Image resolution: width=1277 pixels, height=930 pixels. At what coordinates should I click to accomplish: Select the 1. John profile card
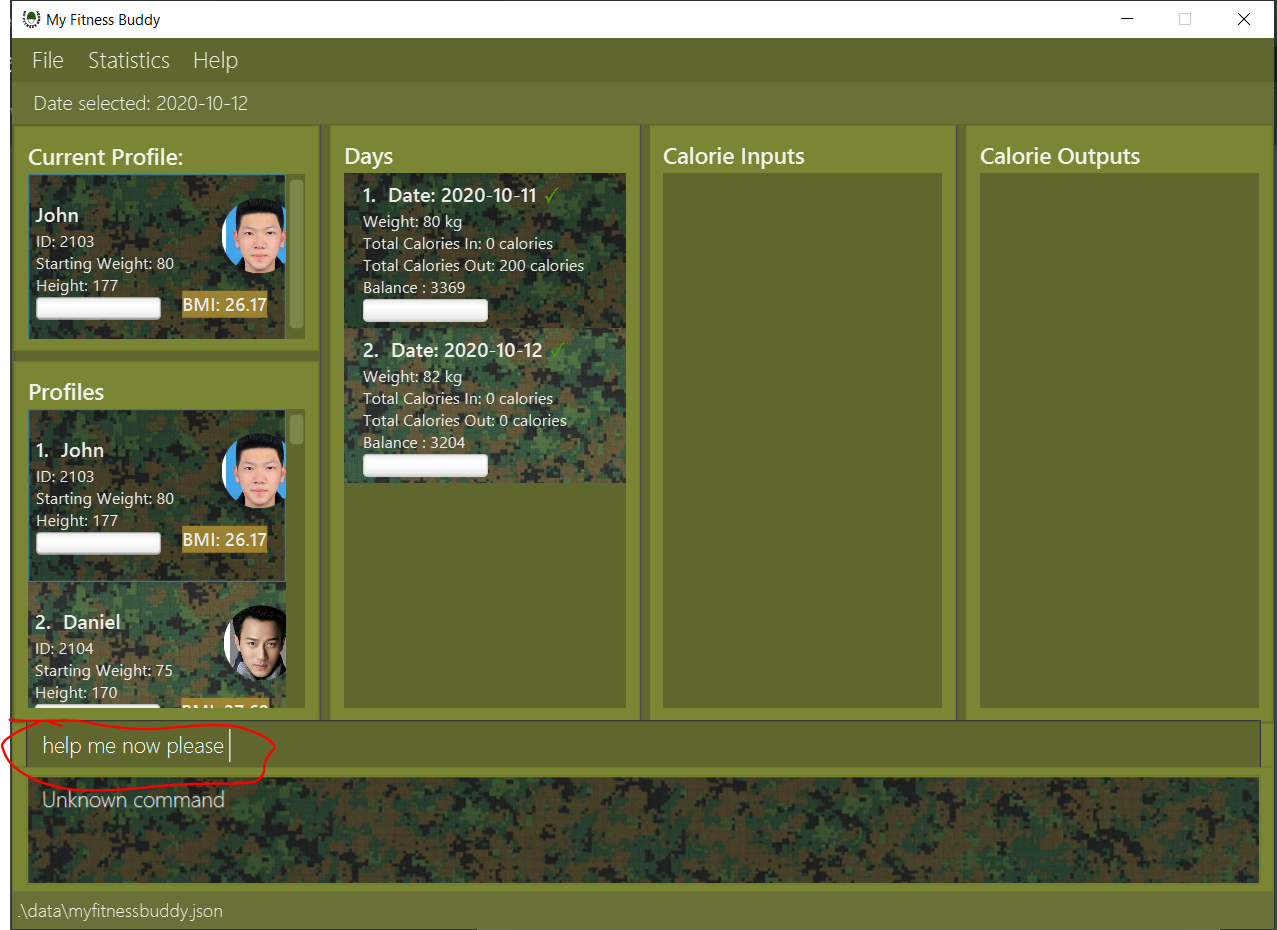point(157,496)
